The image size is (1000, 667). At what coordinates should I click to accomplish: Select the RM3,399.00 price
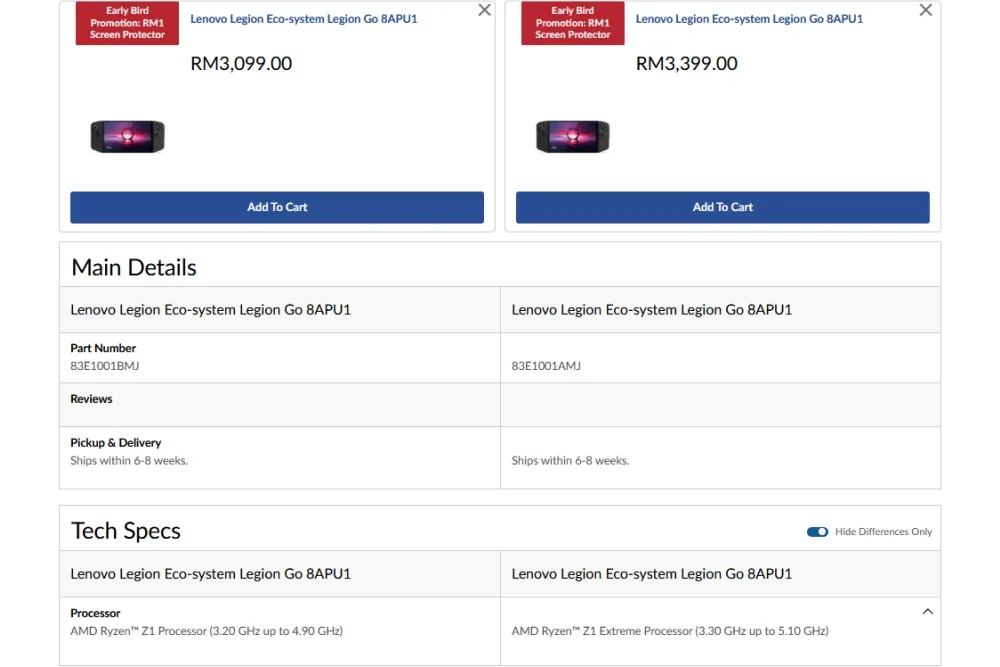point(686,63)
